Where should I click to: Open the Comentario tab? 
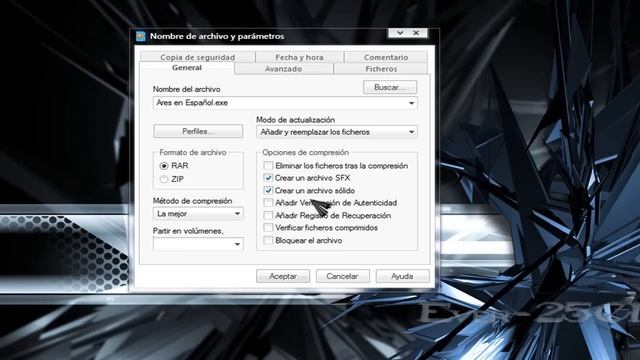tap(386, 57)
